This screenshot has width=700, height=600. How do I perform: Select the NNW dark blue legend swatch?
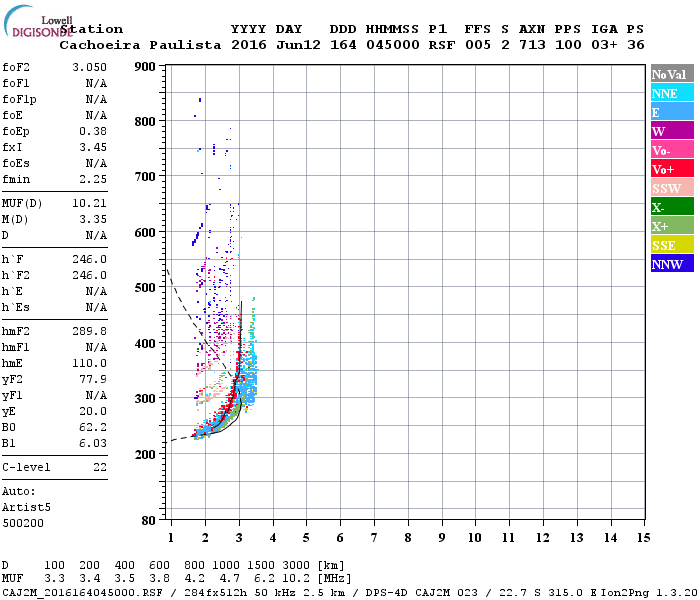672,263
